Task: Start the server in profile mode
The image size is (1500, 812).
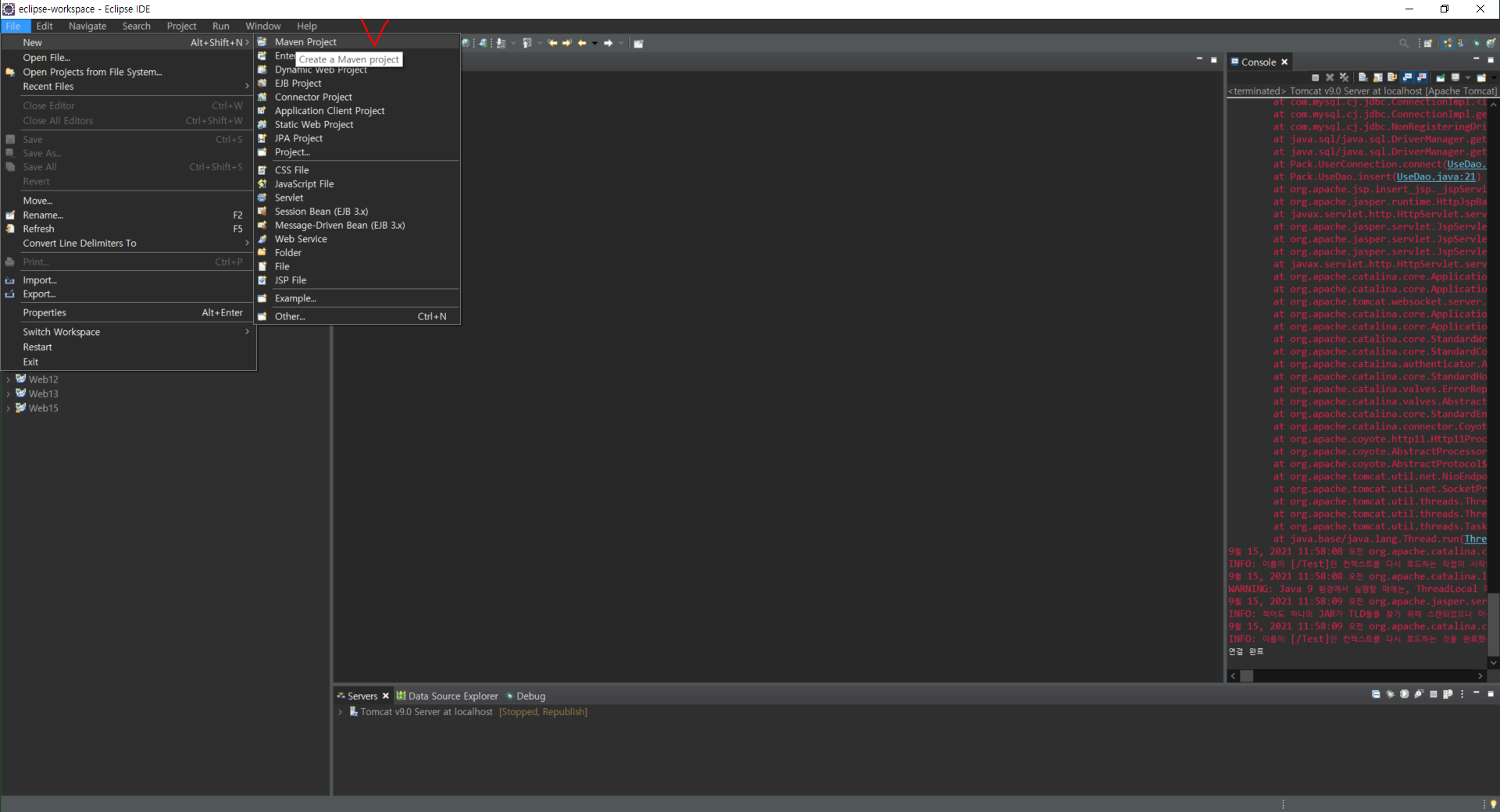Action: point(1419,694)
